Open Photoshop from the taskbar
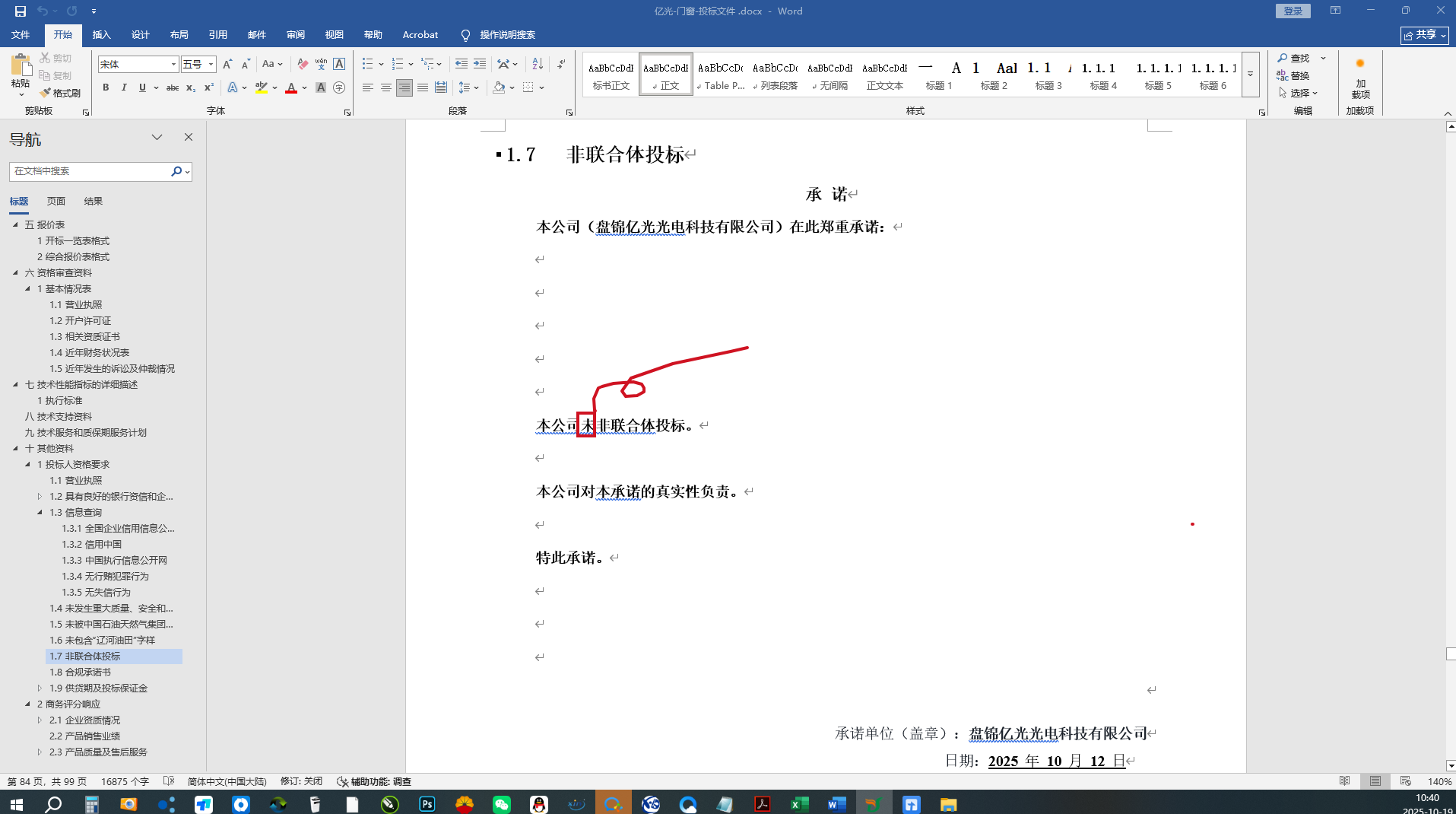 coord(427,804)
